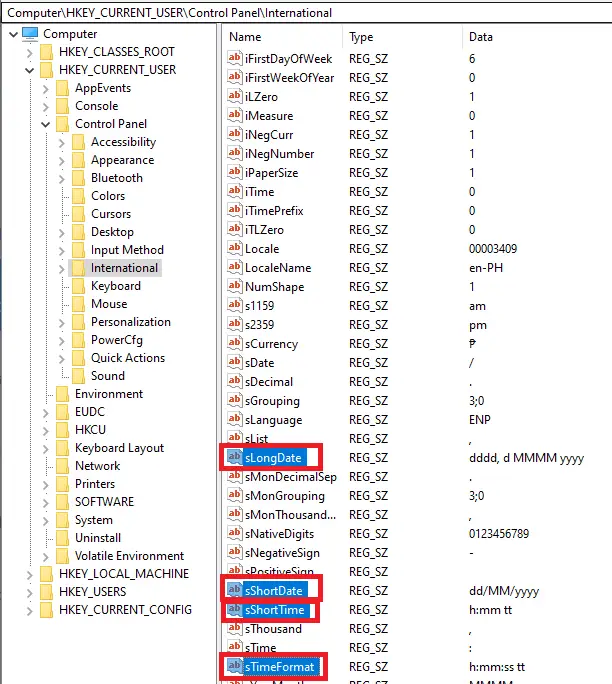Collapse the Control Panel key

(x=45, y=124)
